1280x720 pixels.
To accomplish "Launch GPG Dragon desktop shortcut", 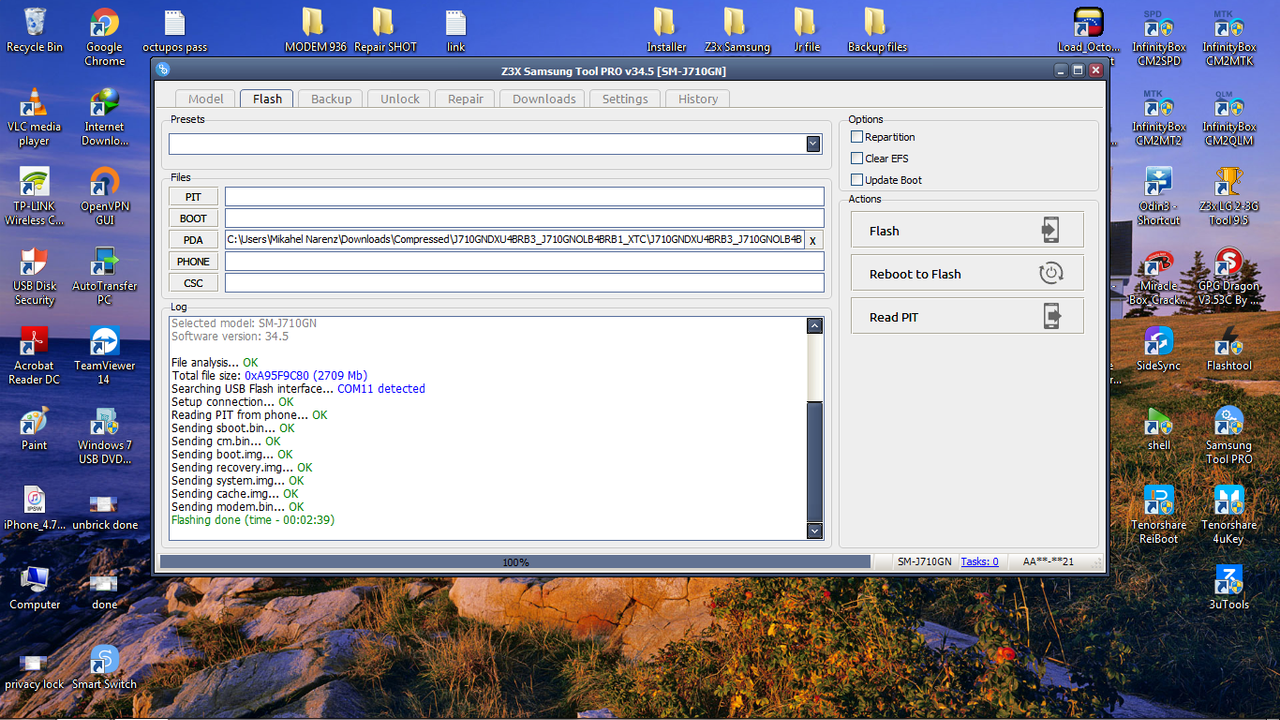I will point(1228,276).
